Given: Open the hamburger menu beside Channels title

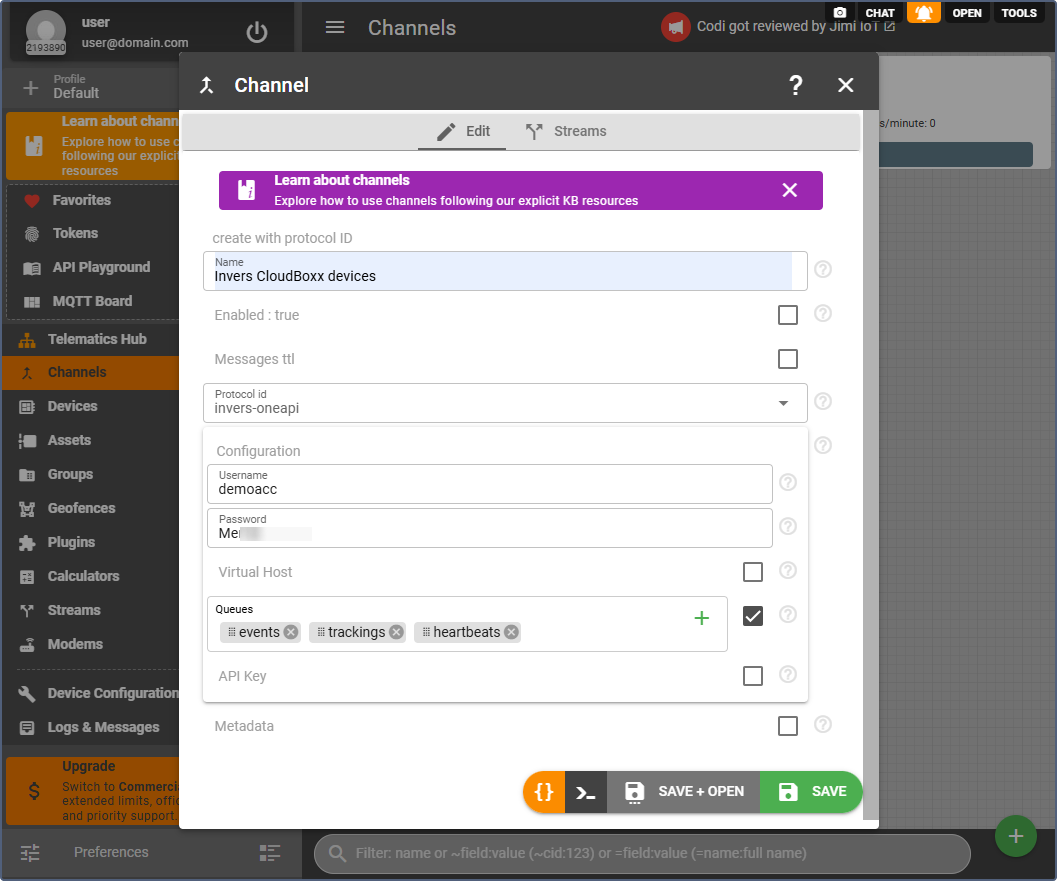Looking at the screenshot, I should coord(335,28).
